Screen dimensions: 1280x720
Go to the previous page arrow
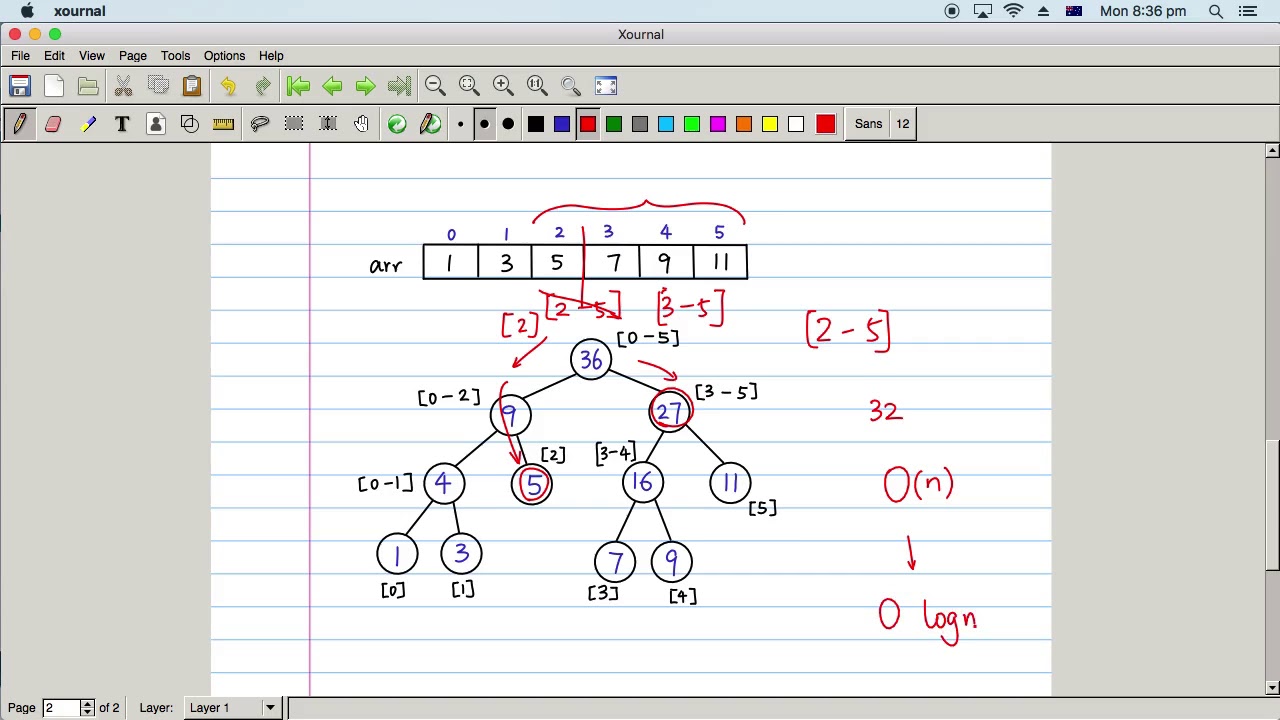point(332,86)
